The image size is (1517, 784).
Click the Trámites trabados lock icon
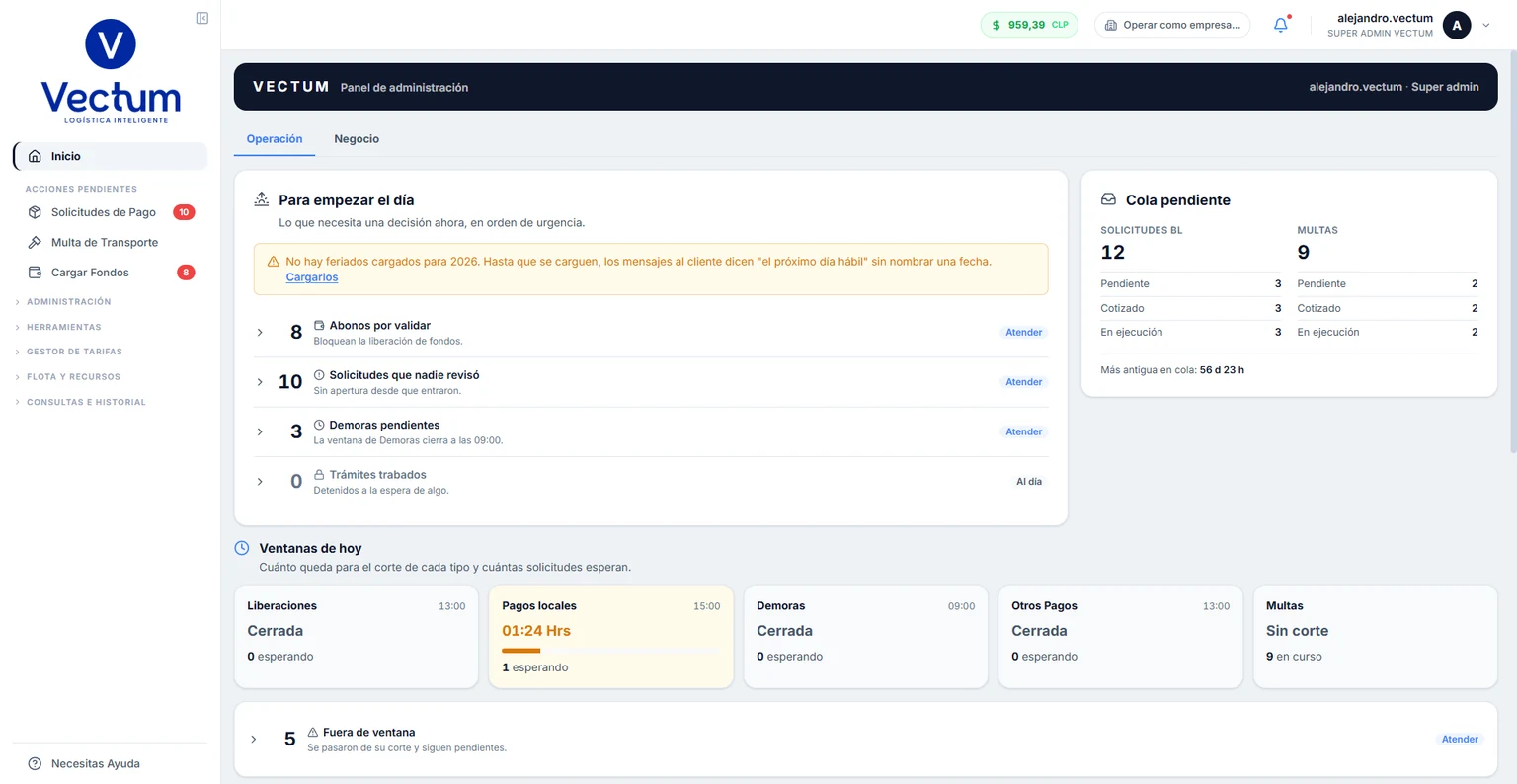pyautogui.click(x=319, y=475)
